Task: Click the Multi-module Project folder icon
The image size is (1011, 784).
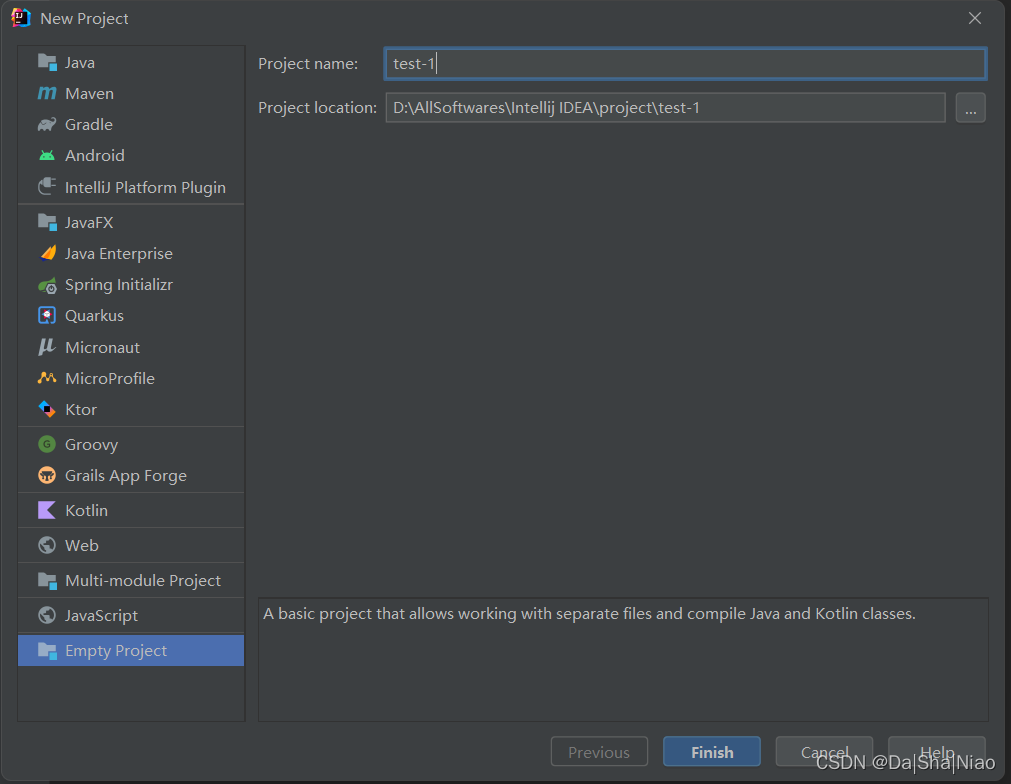Action: 47,580
